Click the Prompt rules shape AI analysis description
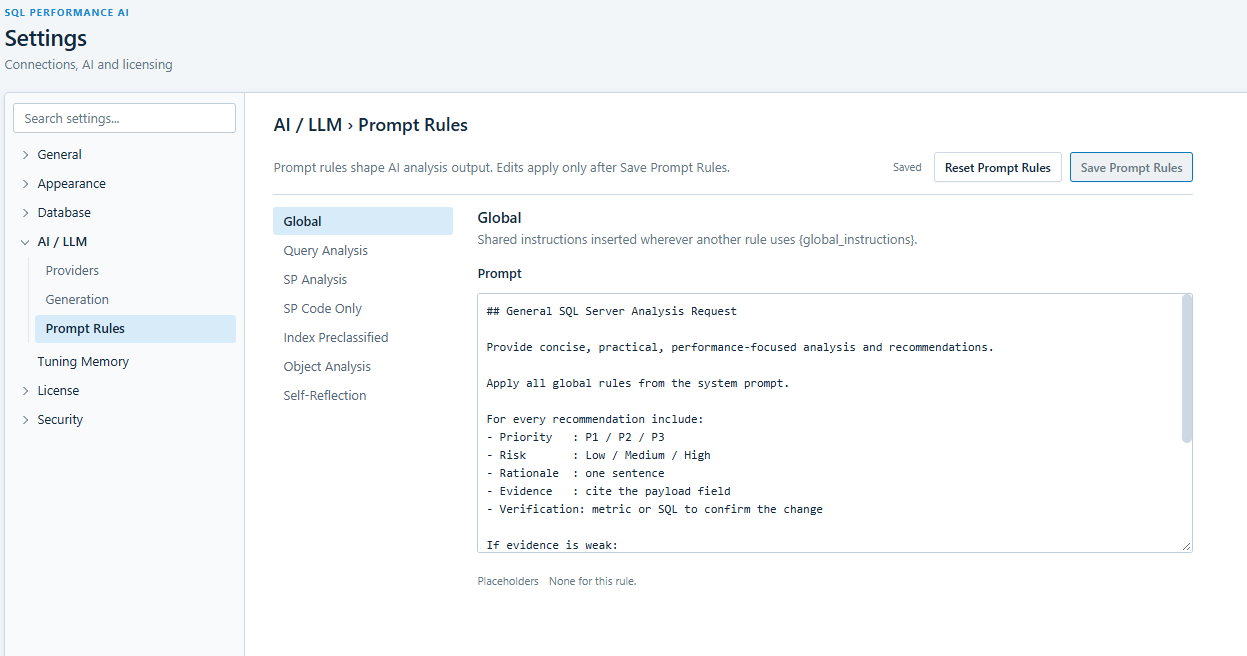This screenshot has width=1247, height=656. click(502, 167)
